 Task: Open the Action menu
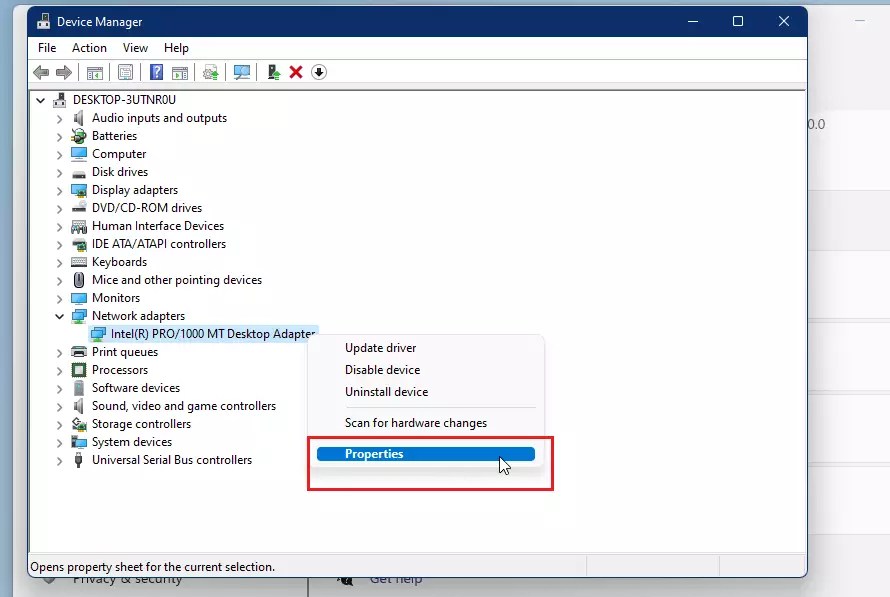click(x=89, y=47)
